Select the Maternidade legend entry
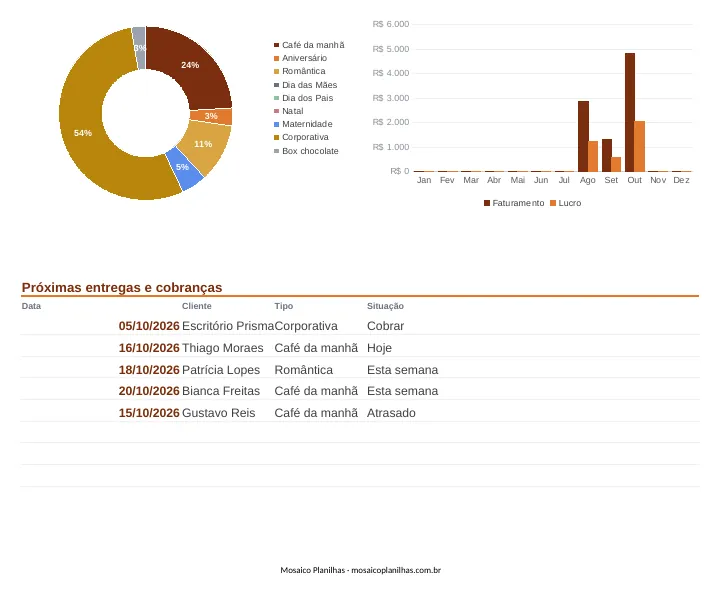Image resolution: width=719 pixels, height=595 pixels. click(303, 124)
